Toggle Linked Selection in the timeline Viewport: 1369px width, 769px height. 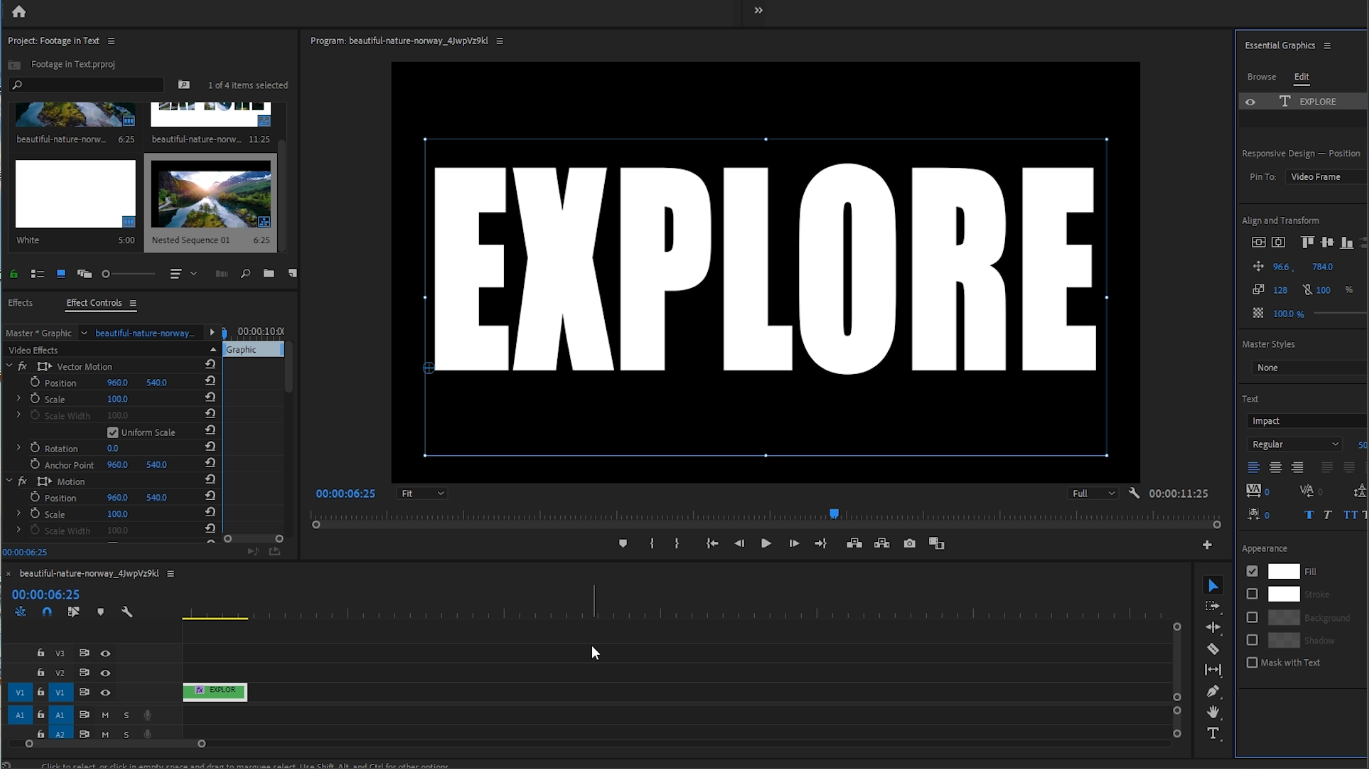(x=73, y=612)
